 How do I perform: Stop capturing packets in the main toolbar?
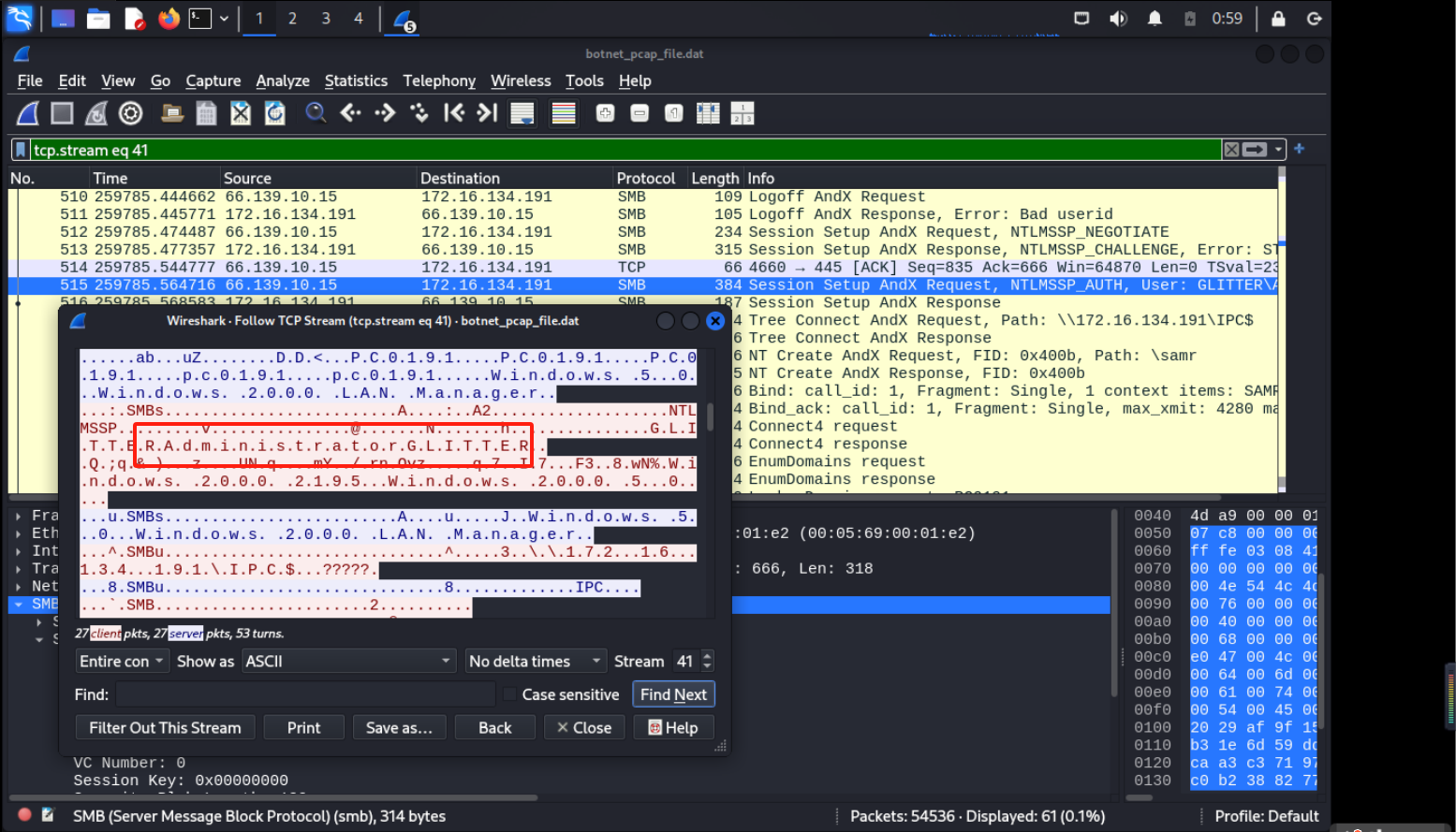(x=62, y=113)
